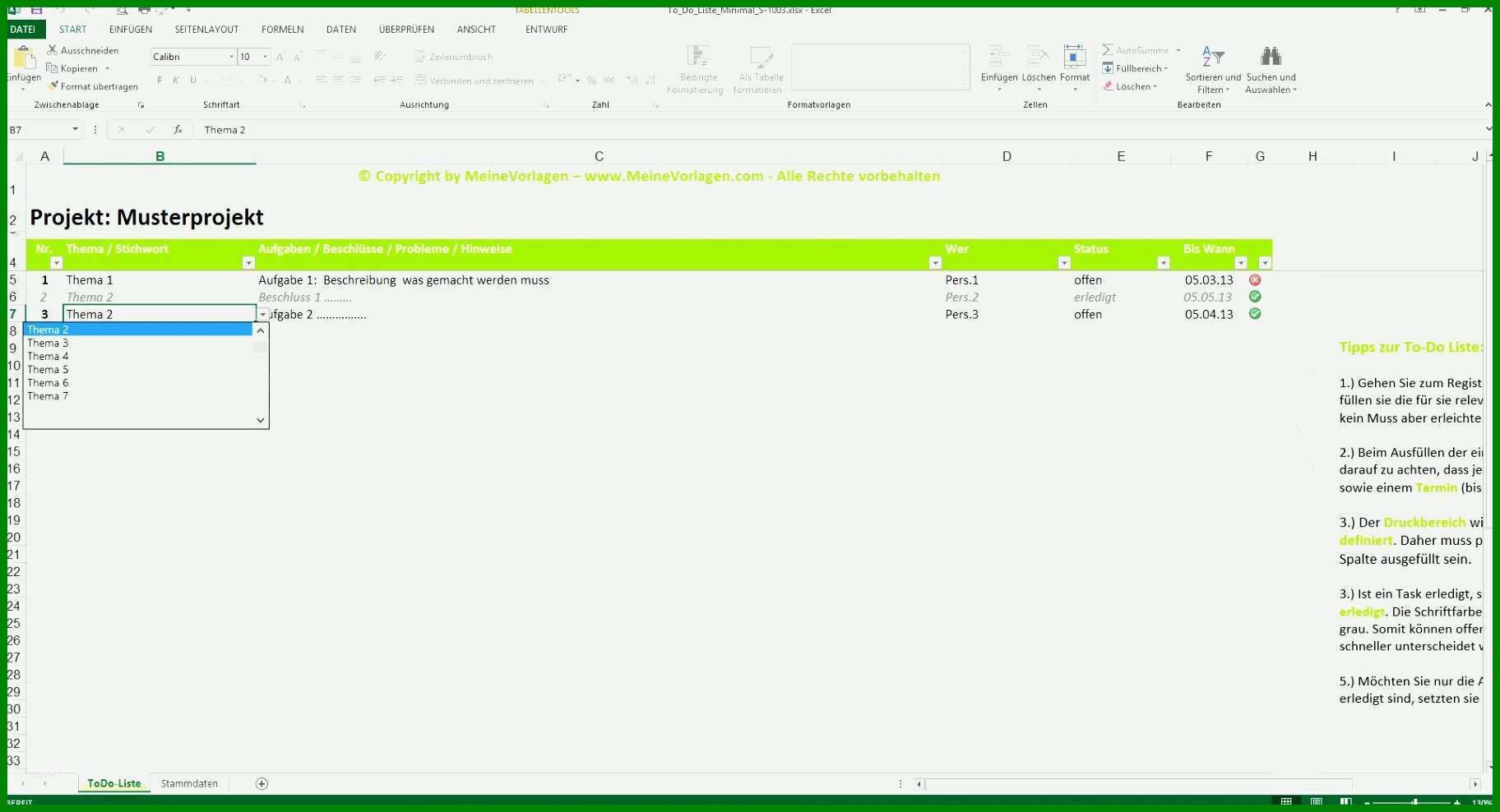
Task: Click the formula bar showing Thema 2
Action: 839,130
